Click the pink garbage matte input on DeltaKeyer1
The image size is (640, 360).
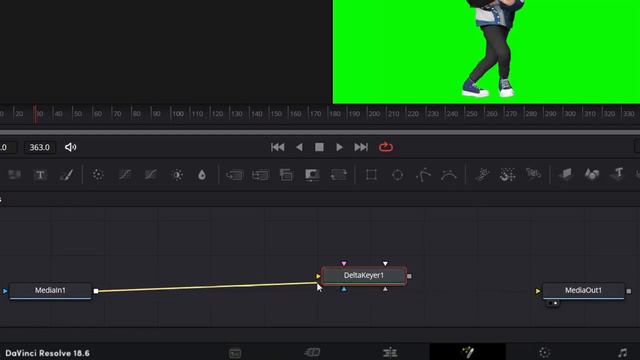pos(344,264)
